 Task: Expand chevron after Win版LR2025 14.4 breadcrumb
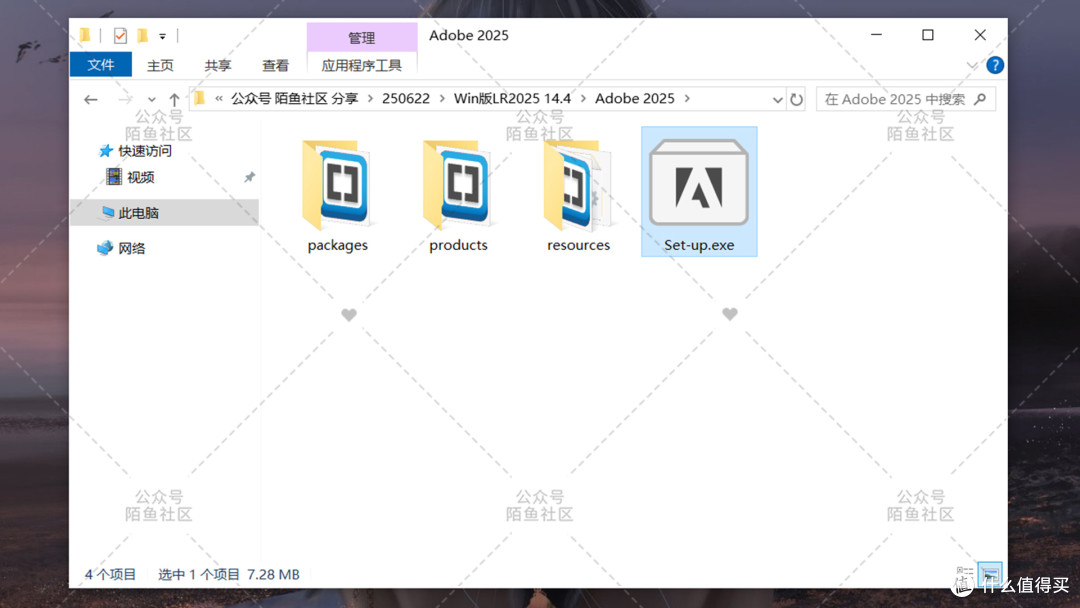[583, 98]
